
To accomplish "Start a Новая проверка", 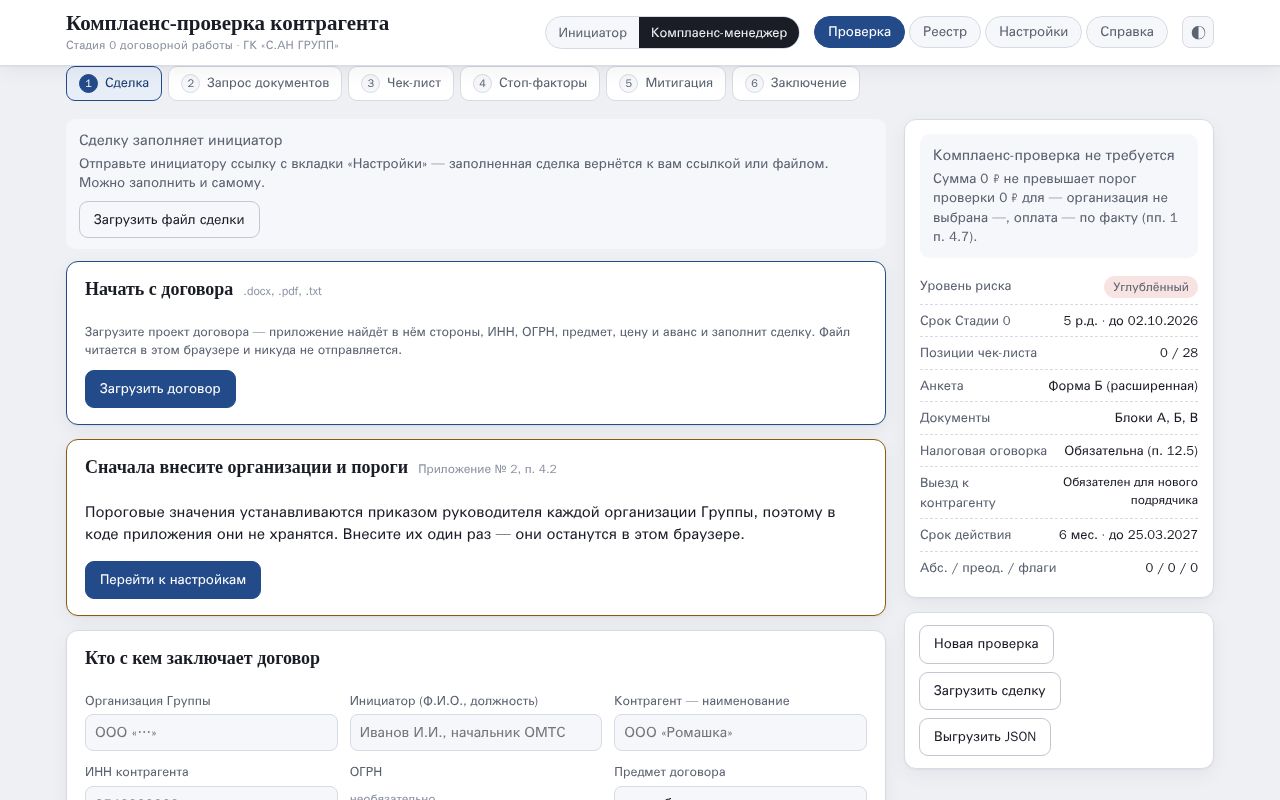I will pyautogui.click(x=986, y=644).
